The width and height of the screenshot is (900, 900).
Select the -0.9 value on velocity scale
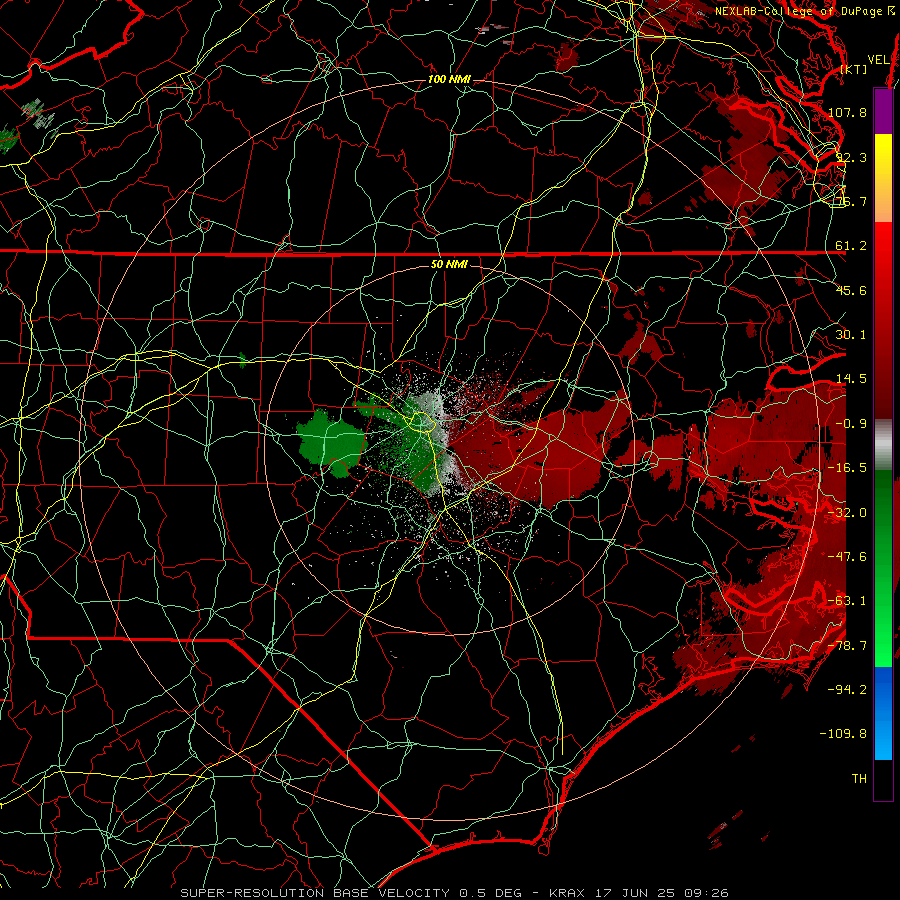pyautogui.click(x=851, y=424)
